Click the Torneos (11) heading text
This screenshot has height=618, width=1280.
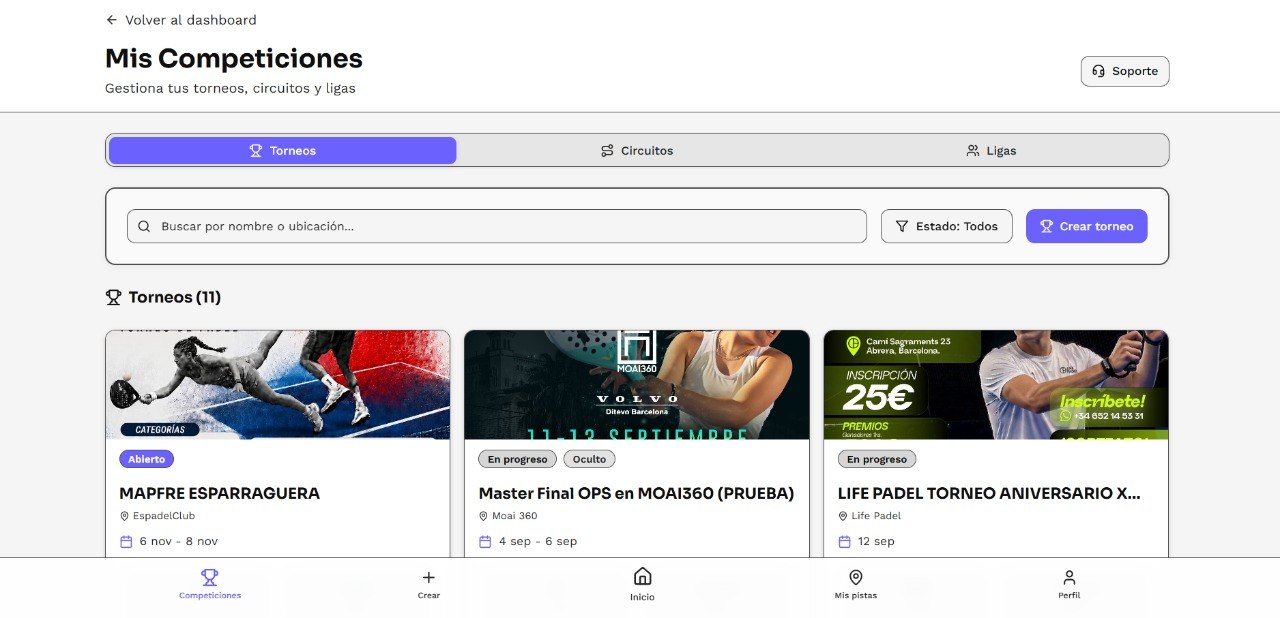click(x=175, y=297)
